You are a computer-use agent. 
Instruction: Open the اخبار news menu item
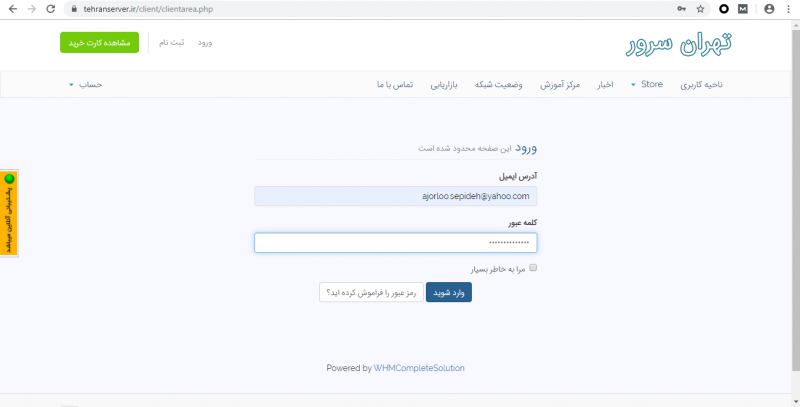click(604, 84)
